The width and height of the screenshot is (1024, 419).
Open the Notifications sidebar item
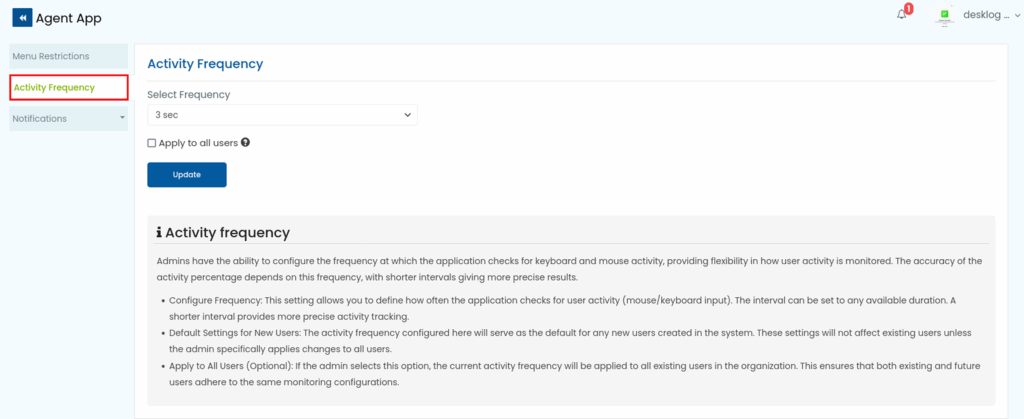click(x=40, y=118)
